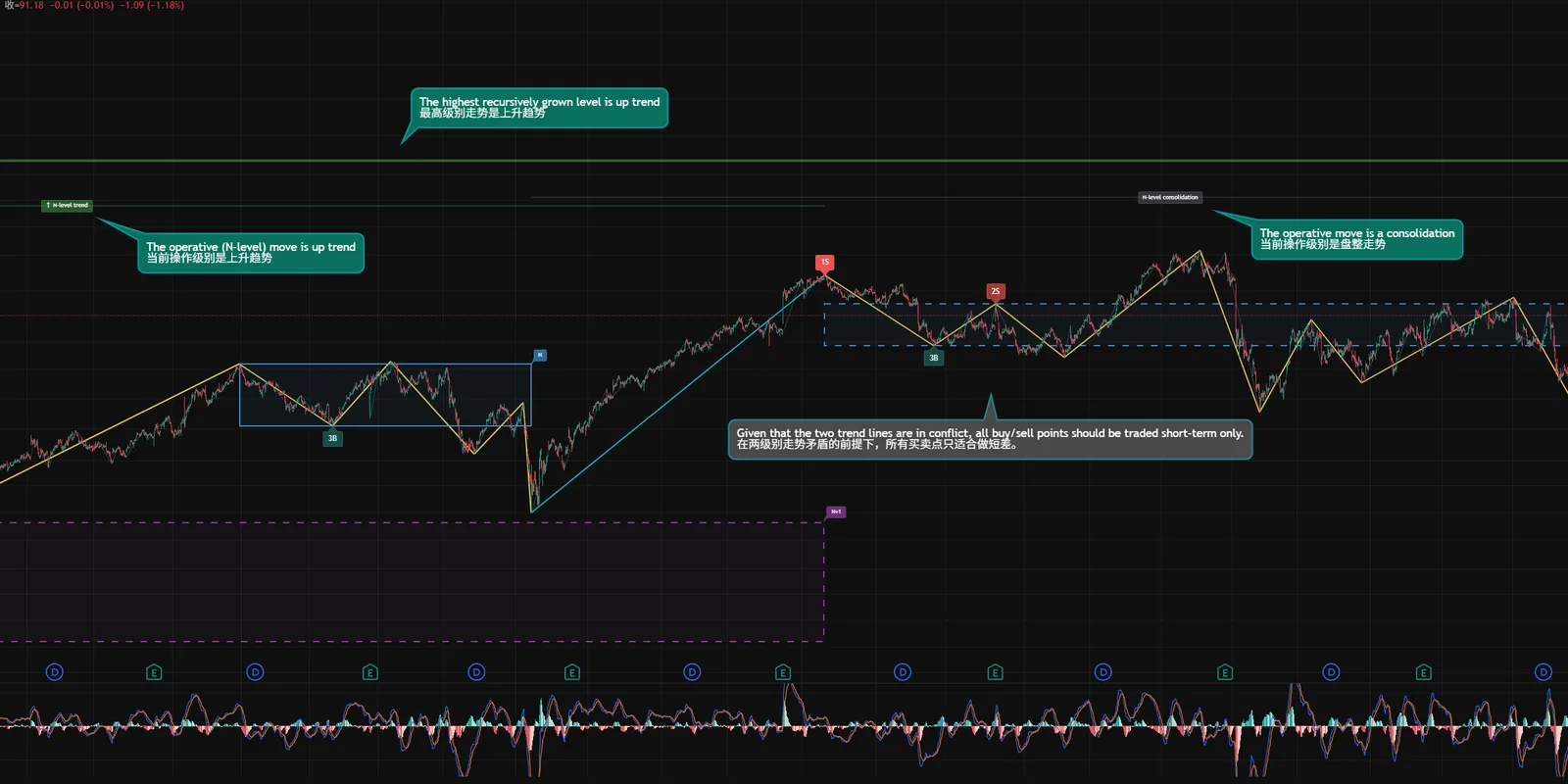Click the fourth dividend D marker from left
Image resolution: width=1568 pixels, height=784 pixels.
[x=692, y=672]
